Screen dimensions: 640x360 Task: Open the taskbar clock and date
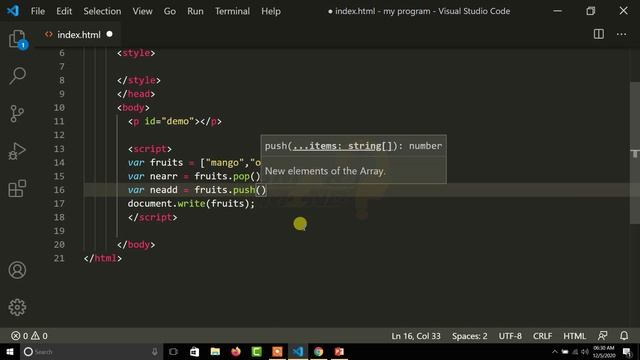(x=603, y=351)
